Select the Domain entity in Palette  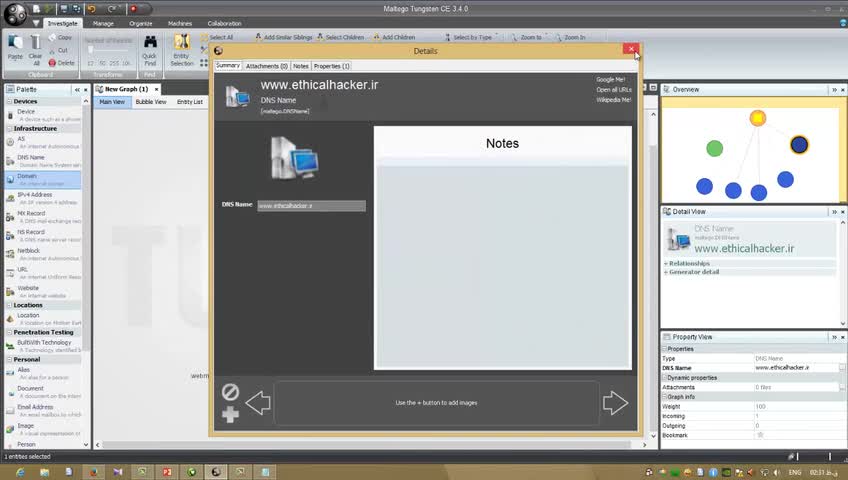pos(43,179)
